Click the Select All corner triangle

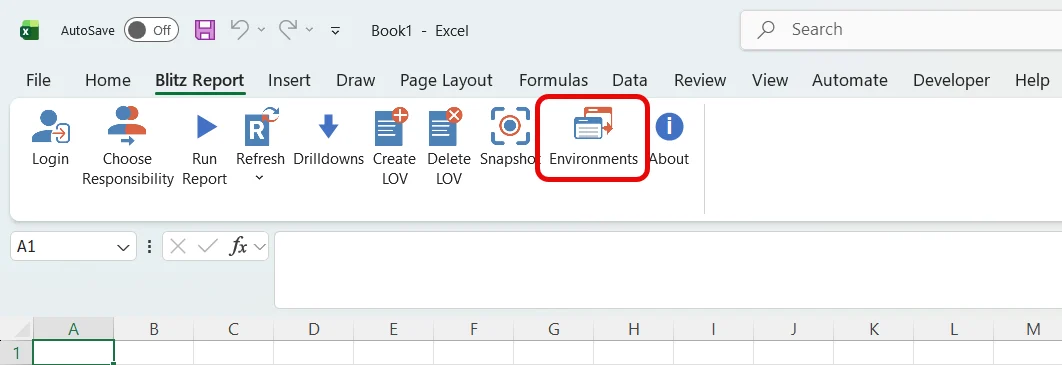click(21, 329)
